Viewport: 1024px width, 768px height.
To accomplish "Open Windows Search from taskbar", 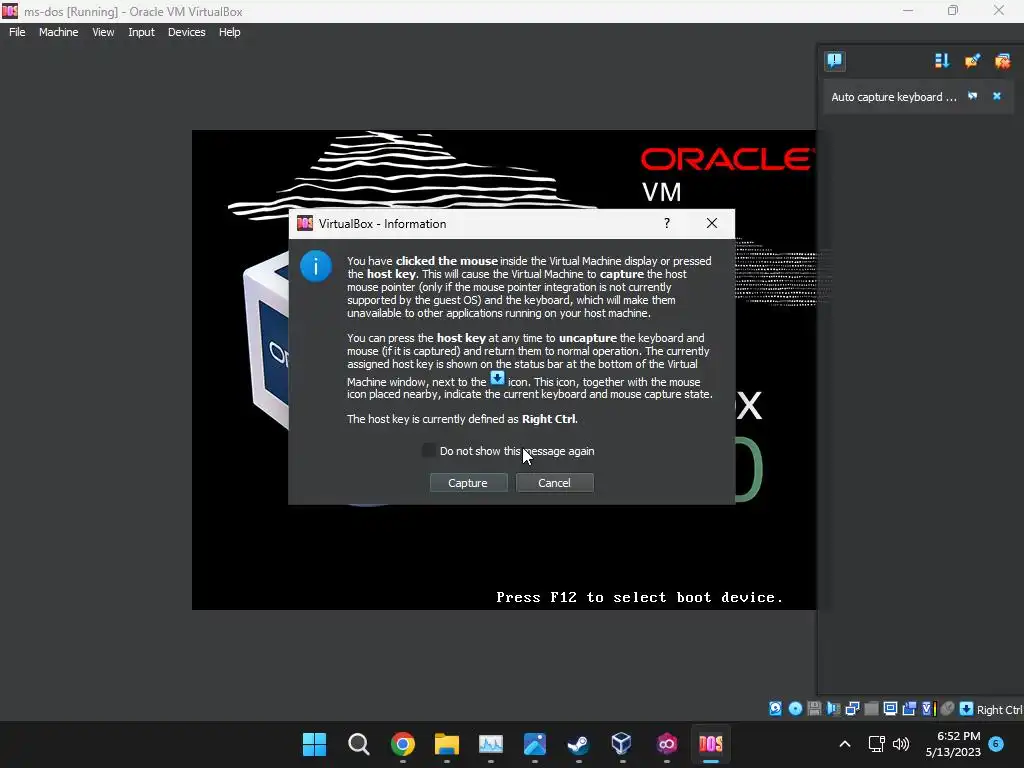I will 359,744.
